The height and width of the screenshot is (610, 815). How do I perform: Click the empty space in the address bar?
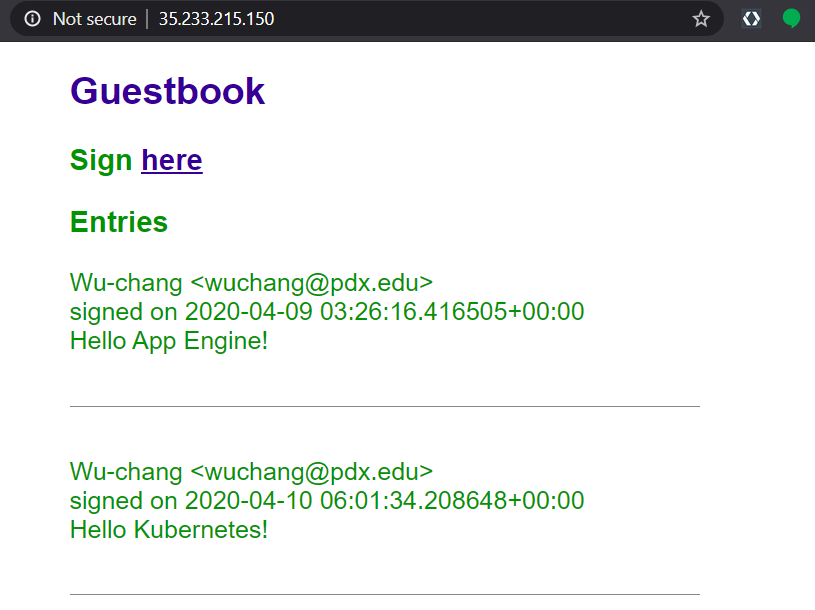(480, 19)
